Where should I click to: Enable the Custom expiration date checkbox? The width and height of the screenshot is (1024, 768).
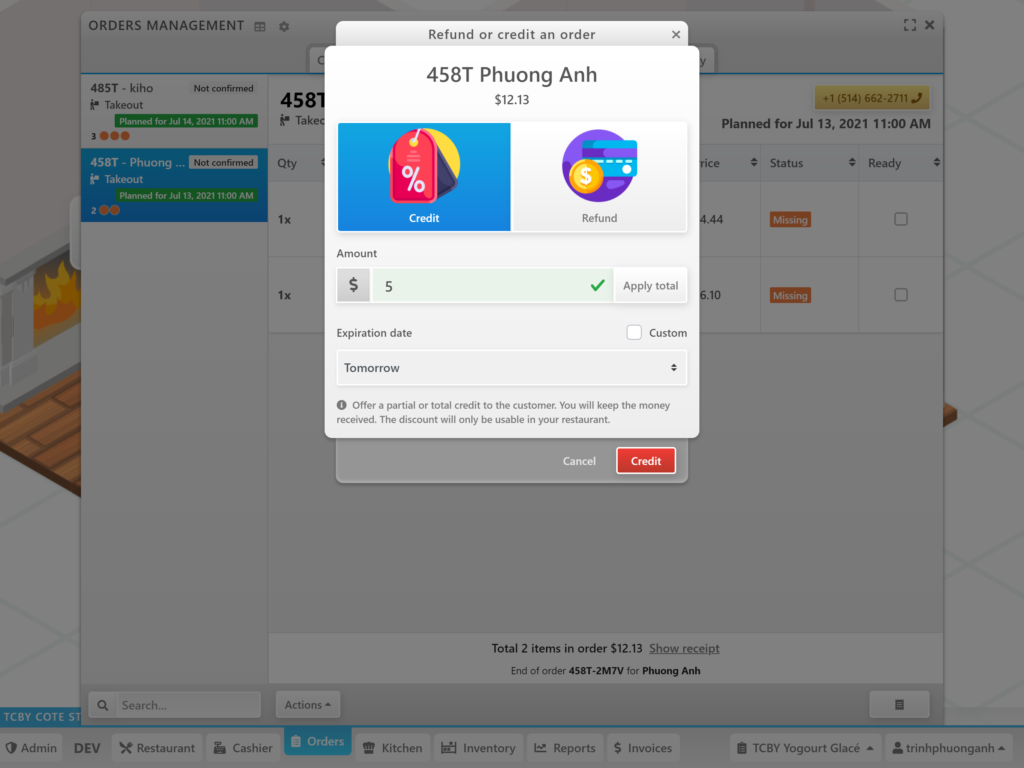pyautogui.click(x=634, y=332)
